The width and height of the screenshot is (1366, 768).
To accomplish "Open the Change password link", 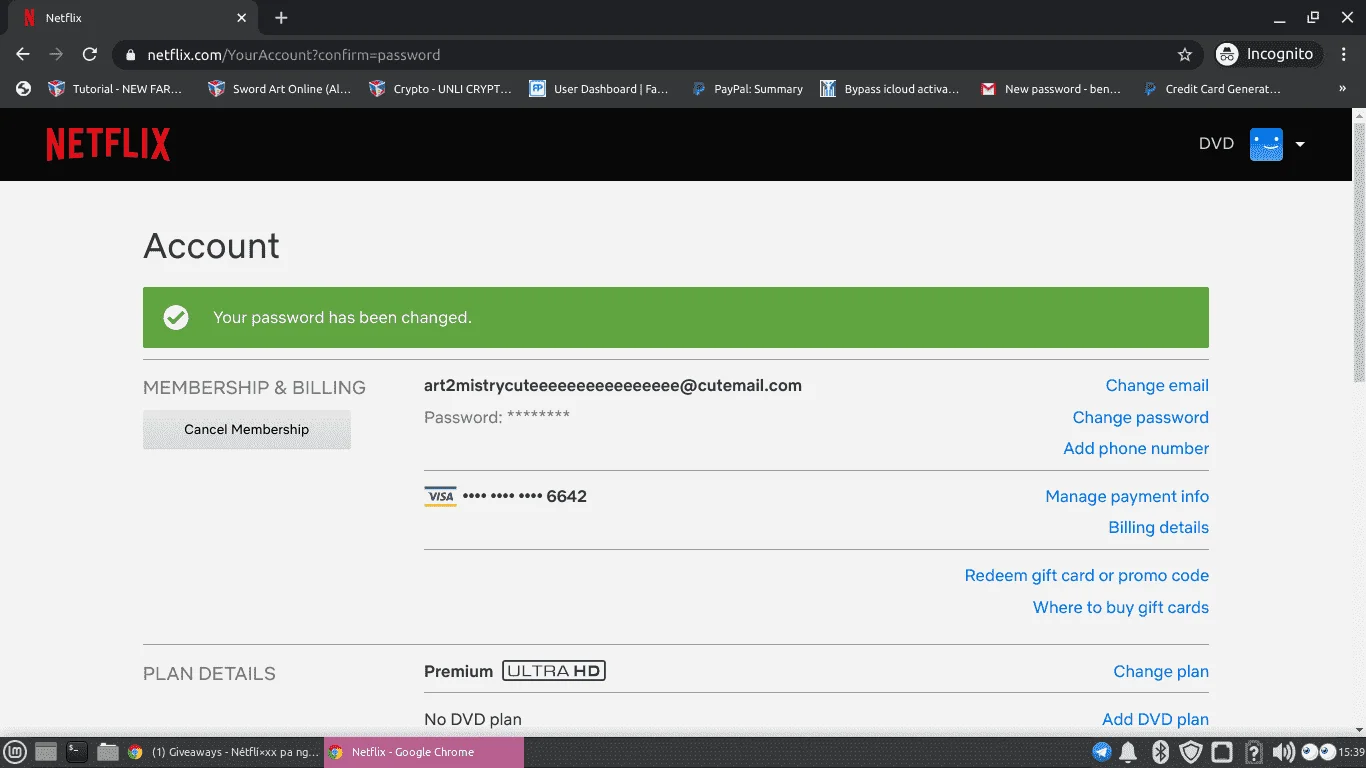I will [x=1140, y=417].
